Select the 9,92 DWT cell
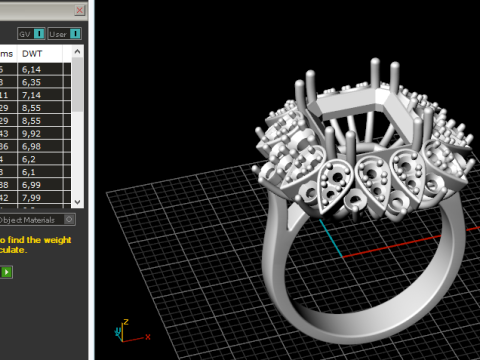 40,133
